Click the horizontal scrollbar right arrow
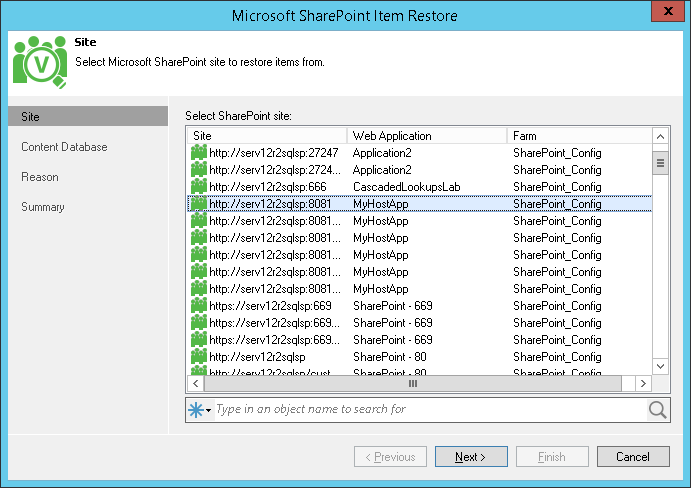Image resolution: width=691 pixels, height=488 pixels. 643,384
